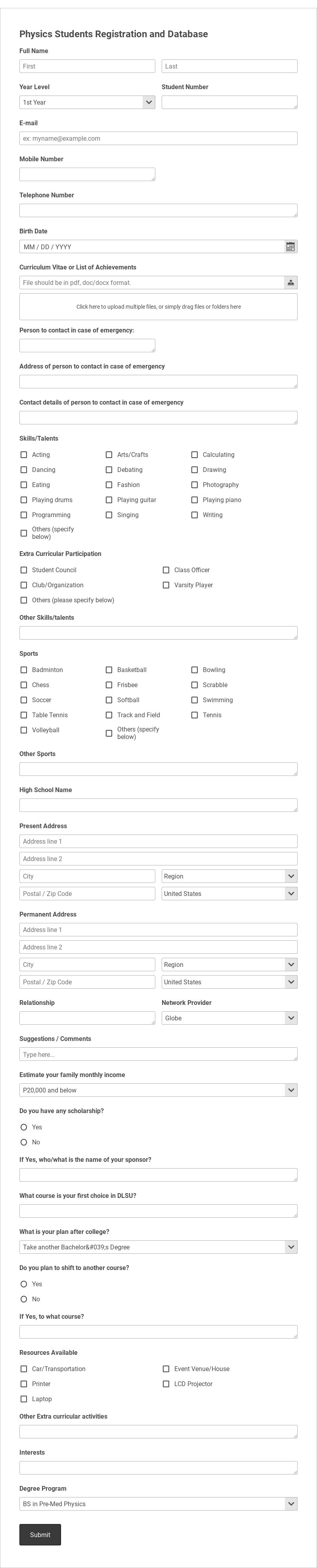317x1568 pixels.
Task: Open the Birth Date calendar picker icon
Action: click(290, 246)
